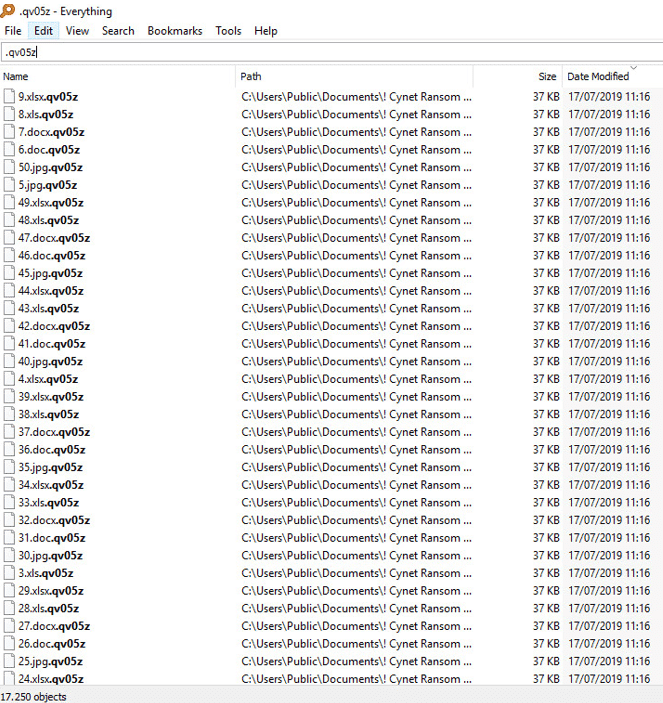Select file icon of 24.xlsx.qv05z
Viewport: 663px width, 703px height.
9,679
